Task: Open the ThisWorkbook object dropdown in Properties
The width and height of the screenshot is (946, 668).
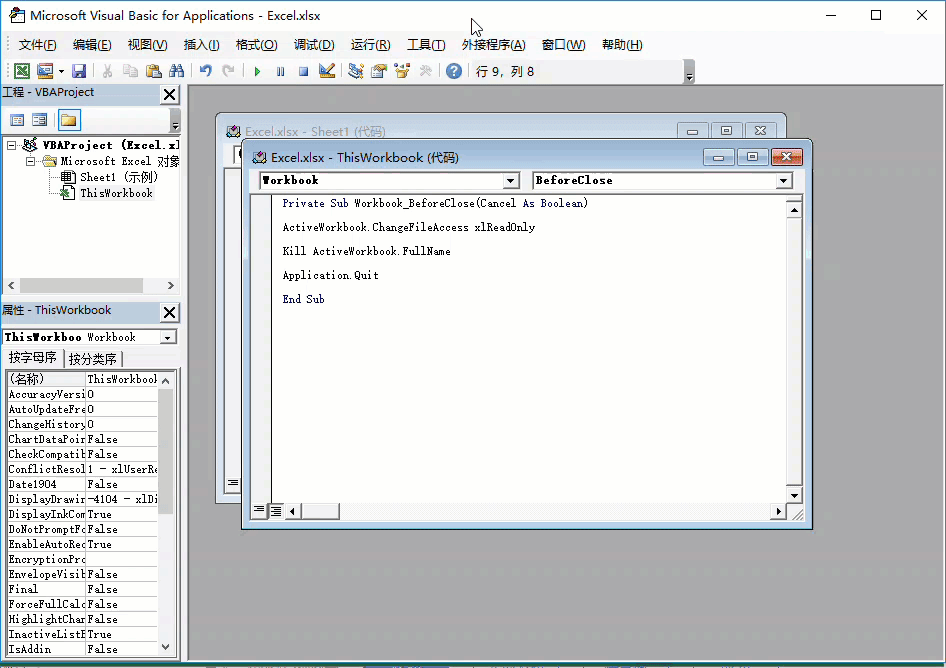Action: point(168,337)
